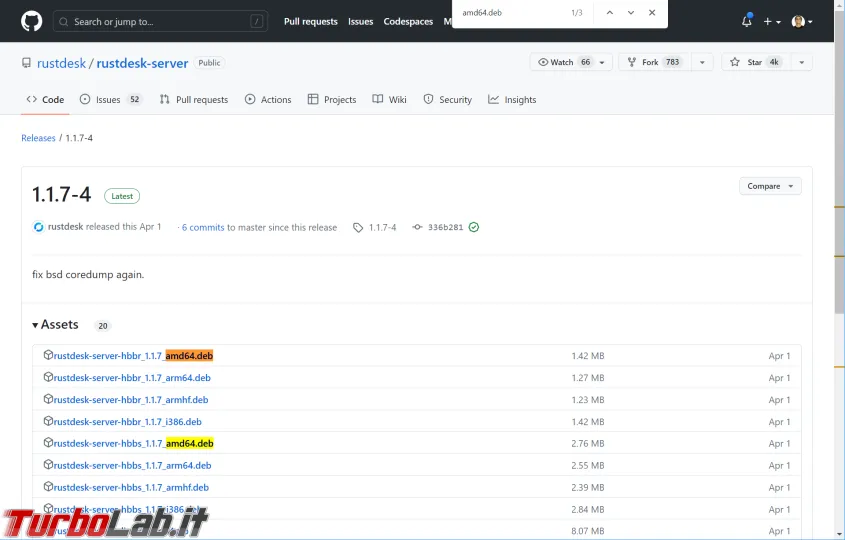The height and width of the screenshot is (540, 845).
Task: Click the Watch button
Action: (x=564, y=62)
